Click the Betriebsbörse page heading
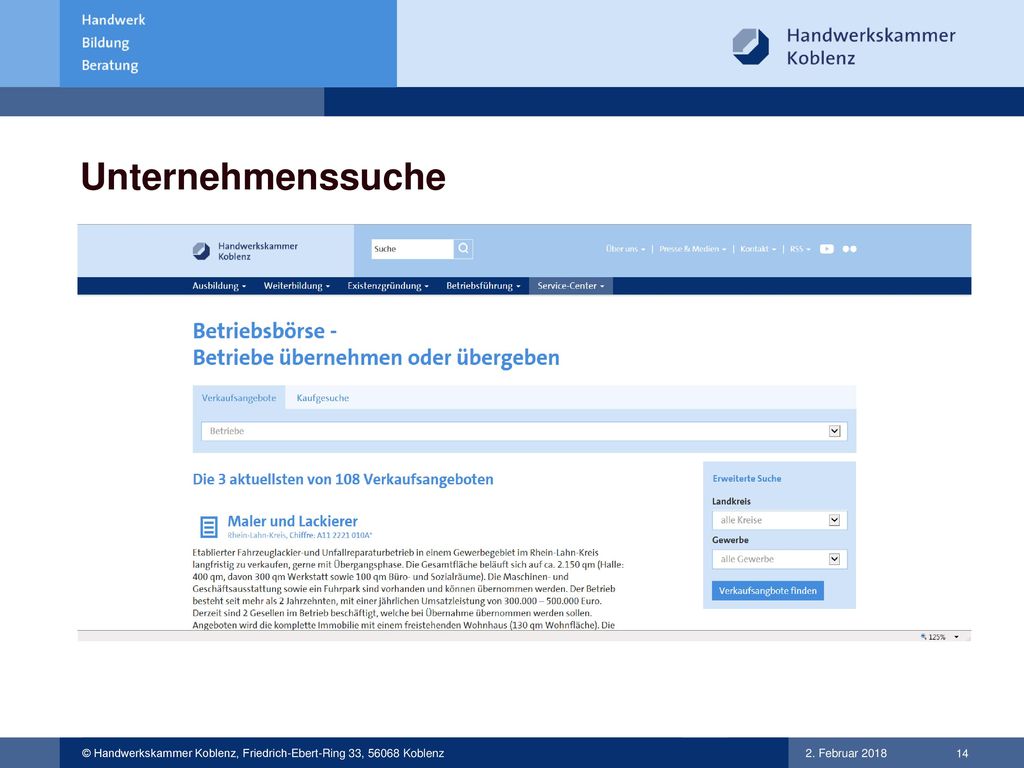The image size is (1024, 768). coord(376,344)
